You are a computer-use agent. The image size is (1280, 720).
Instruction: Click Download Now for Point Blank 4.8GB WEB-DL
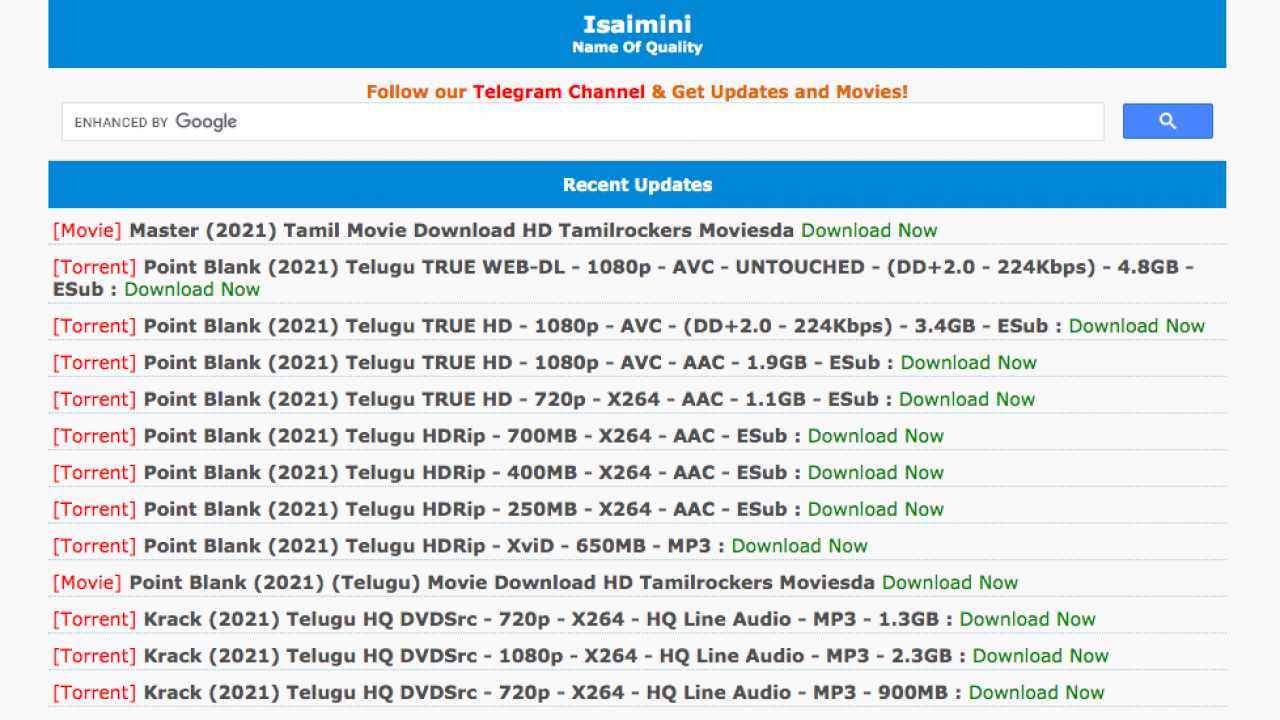(192, 289)
